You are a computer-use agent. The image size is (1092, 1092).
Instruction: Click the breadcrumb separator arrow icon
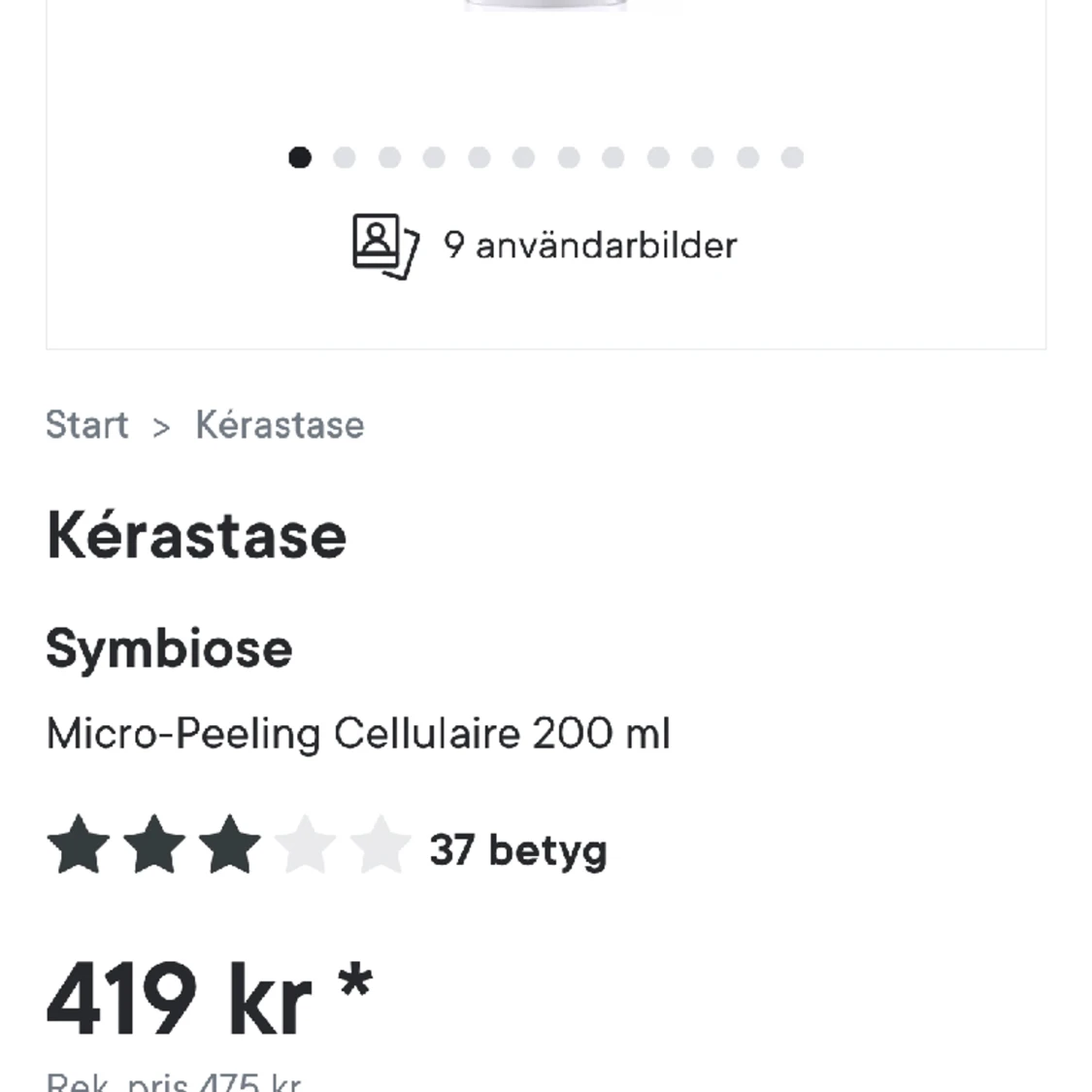point(161,427)
